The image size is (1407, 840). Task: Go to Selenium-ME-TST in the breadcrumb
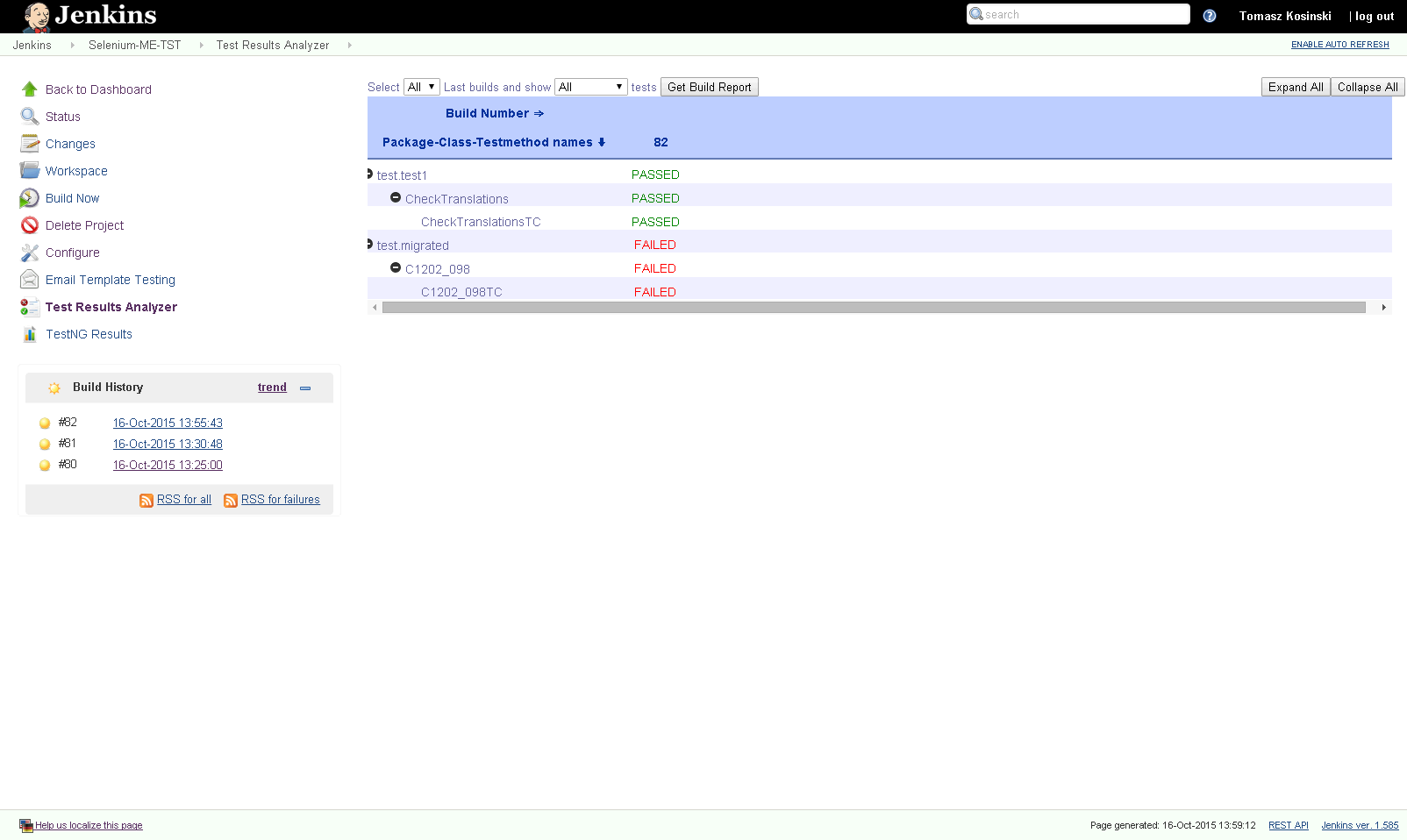click(x=134, y=45)
